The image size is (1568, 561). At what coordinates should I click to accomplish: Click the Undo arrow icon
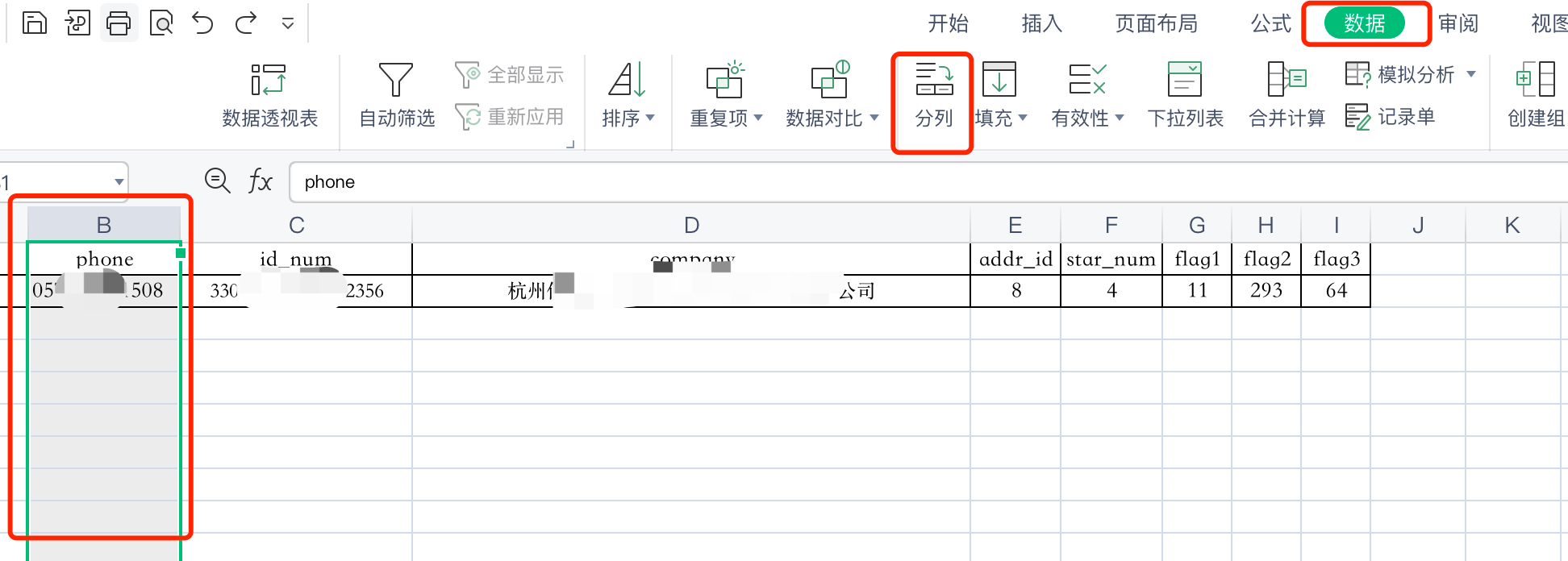click(x=202, y=23)
